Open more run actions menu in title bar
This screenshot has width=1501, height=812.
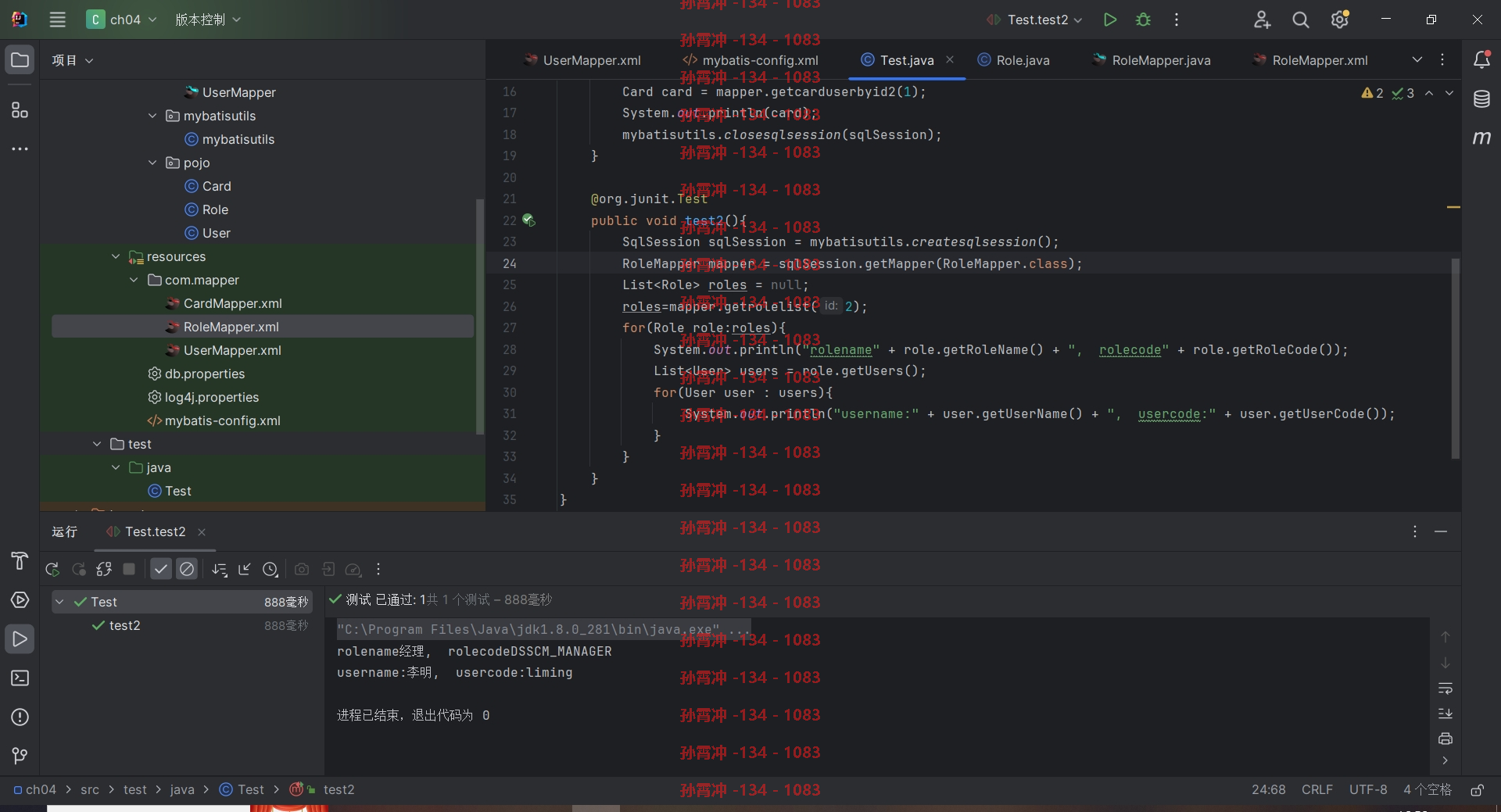pyautogui.click(x=1177, y=20)
